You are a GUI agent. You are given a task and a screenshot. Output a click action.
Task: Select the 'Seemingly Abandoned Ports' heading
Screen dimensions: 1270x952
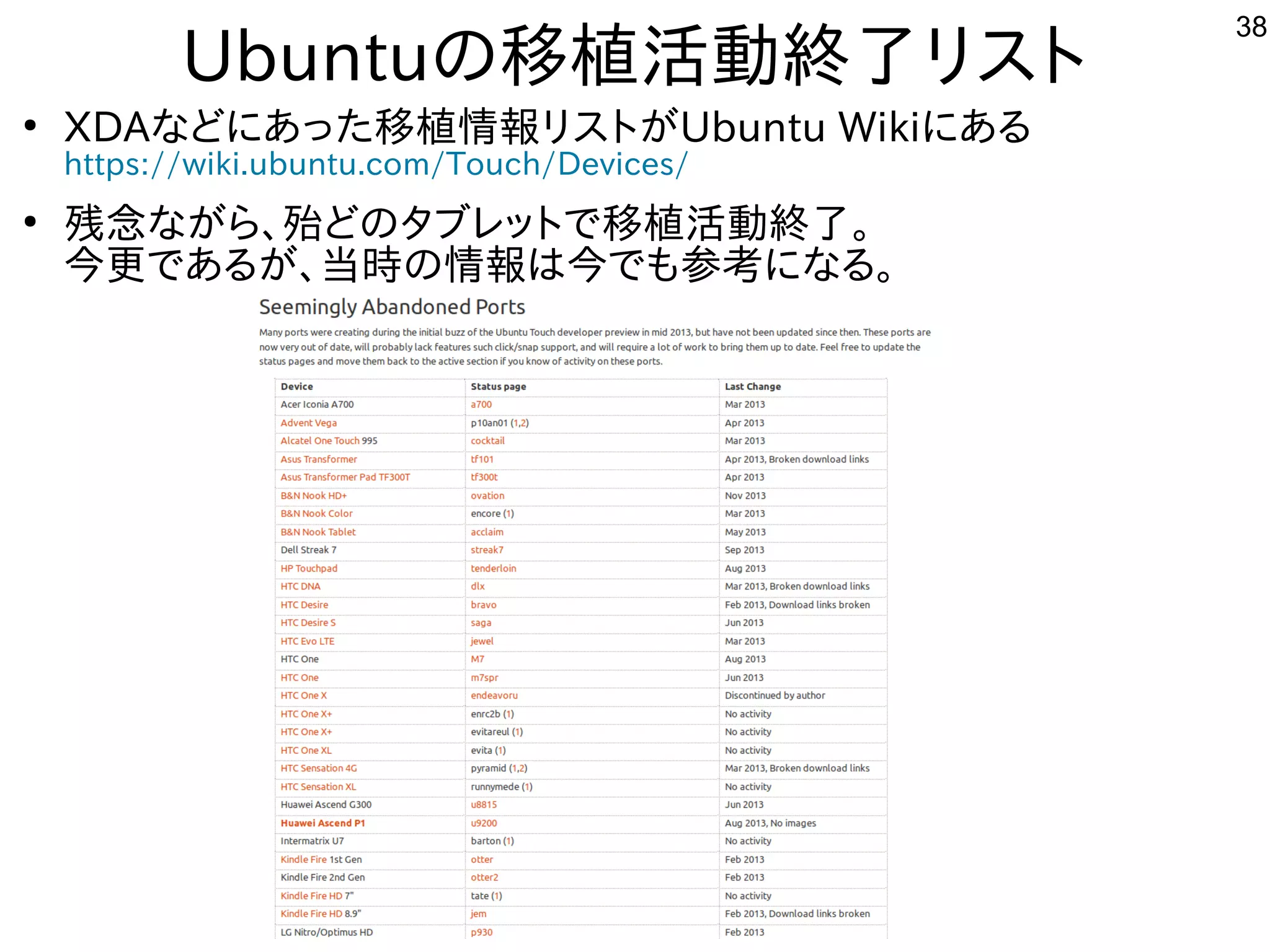(x=392, y=307)
